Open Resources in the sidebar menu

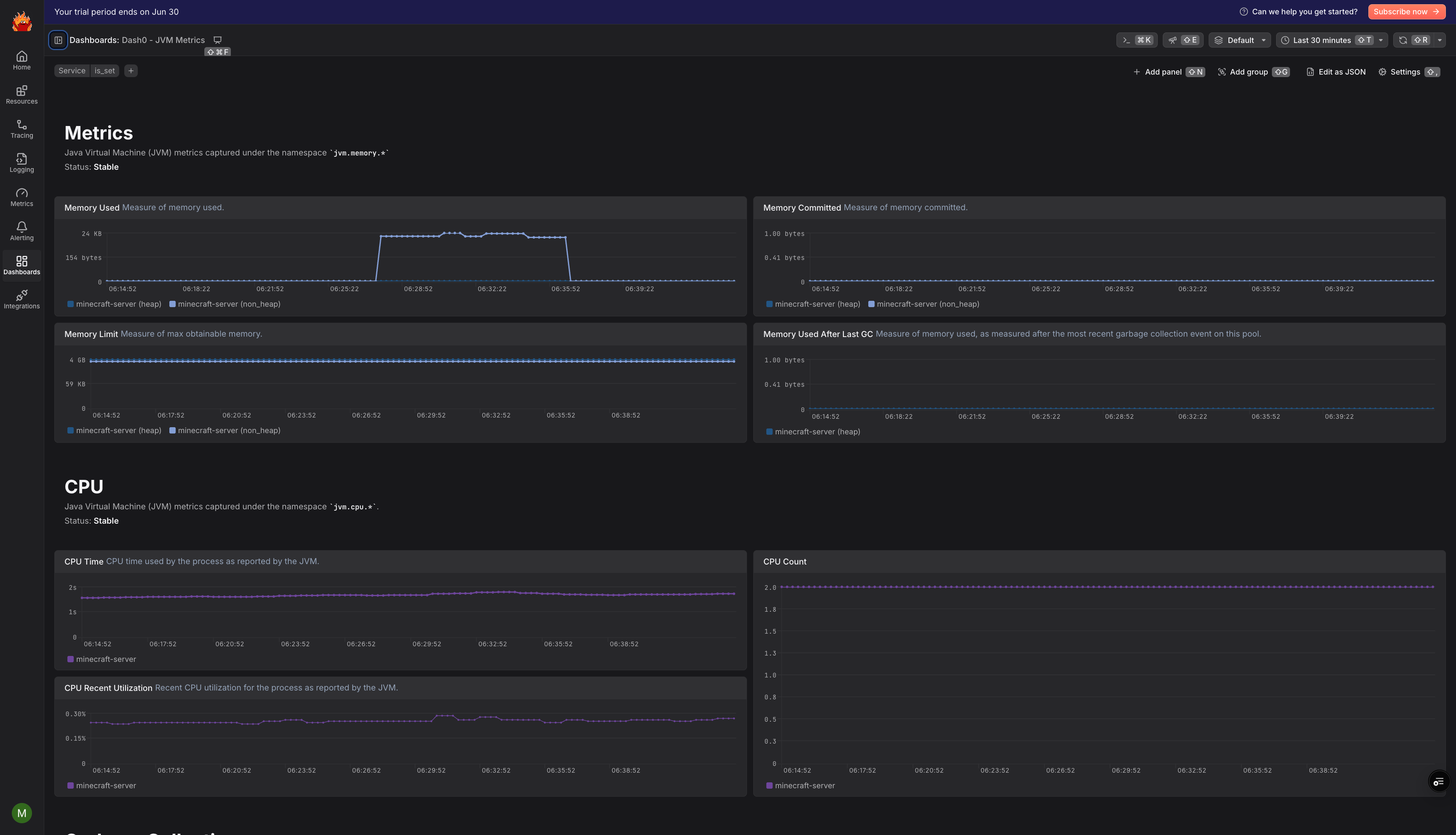22,95
